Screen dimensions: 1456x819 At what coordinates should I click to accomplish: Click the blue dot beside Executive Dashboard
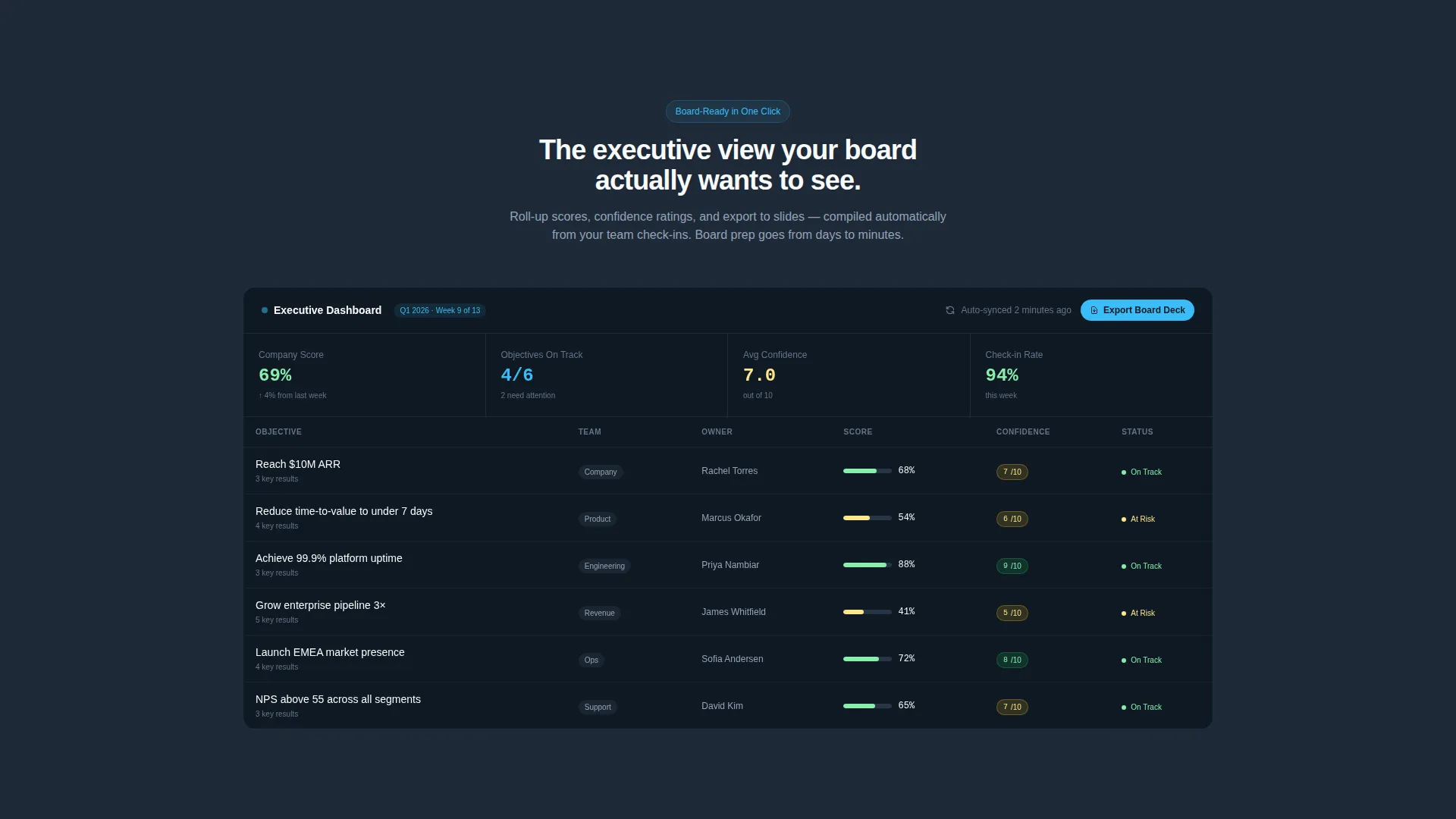click(x=265, y=310)
